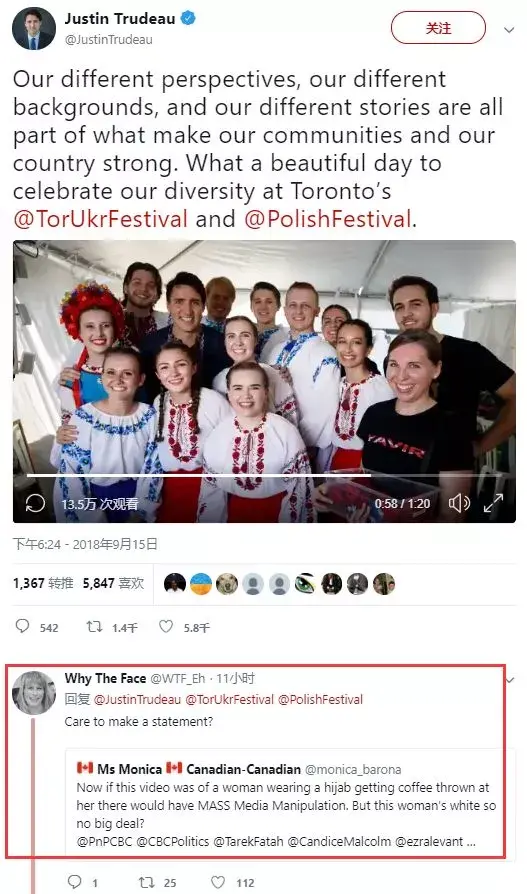527x894 pixels.
Task: Open Justin Trudeau's profile avatar
Action: coord(34,29)
